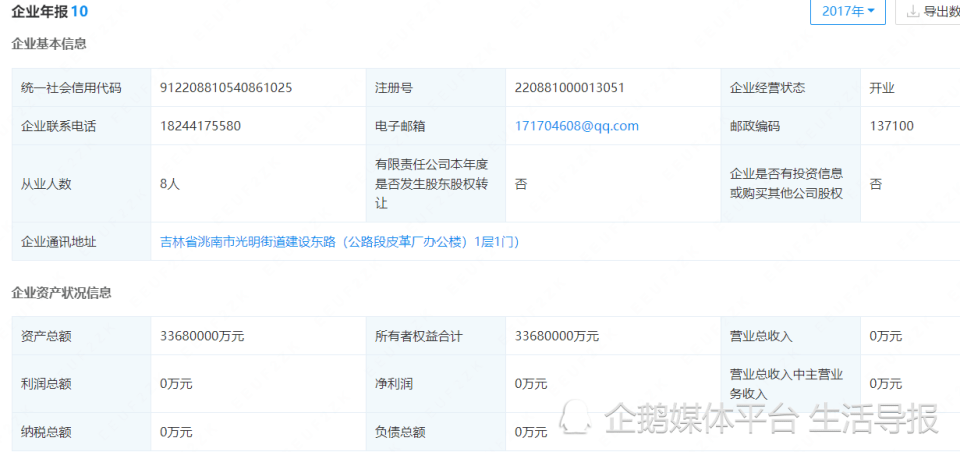Click the 所有者权益合计 value cell
Viewport: 960px width, 452px height.
557,337
